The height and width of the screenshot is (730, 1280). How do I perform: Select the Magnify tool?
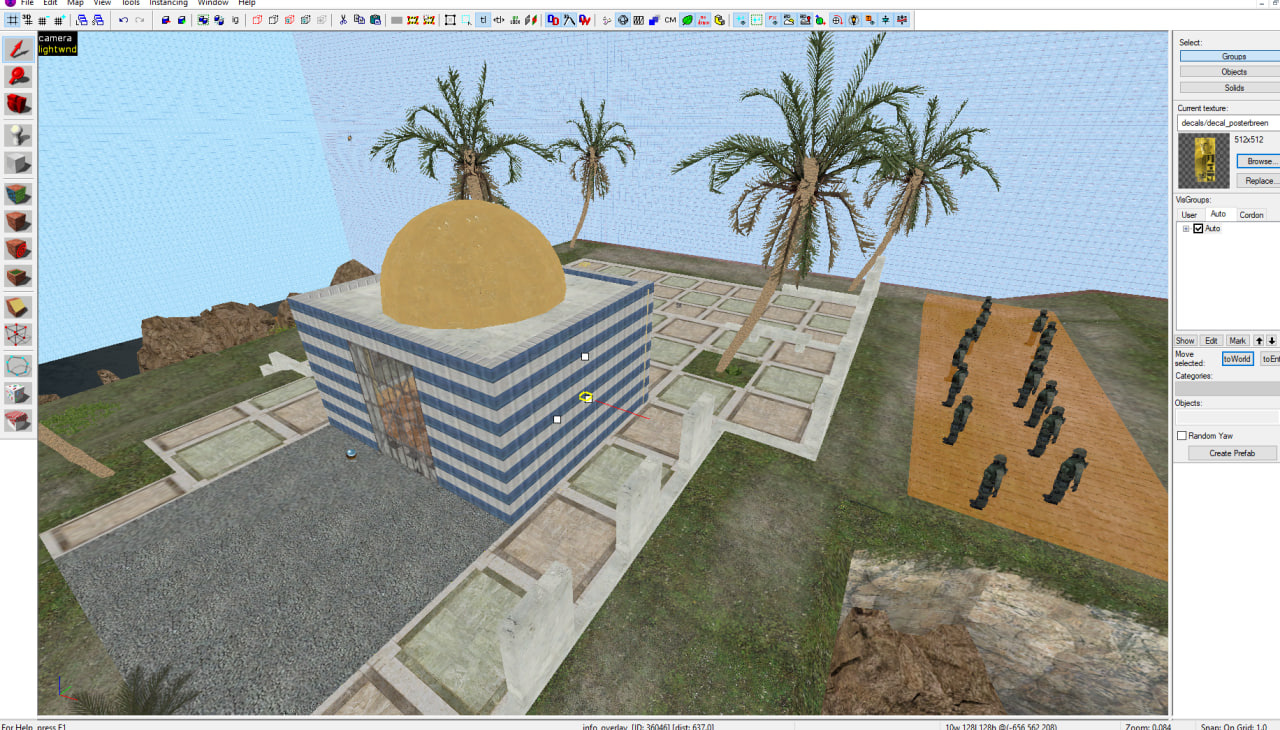click(x=18, y=76)
